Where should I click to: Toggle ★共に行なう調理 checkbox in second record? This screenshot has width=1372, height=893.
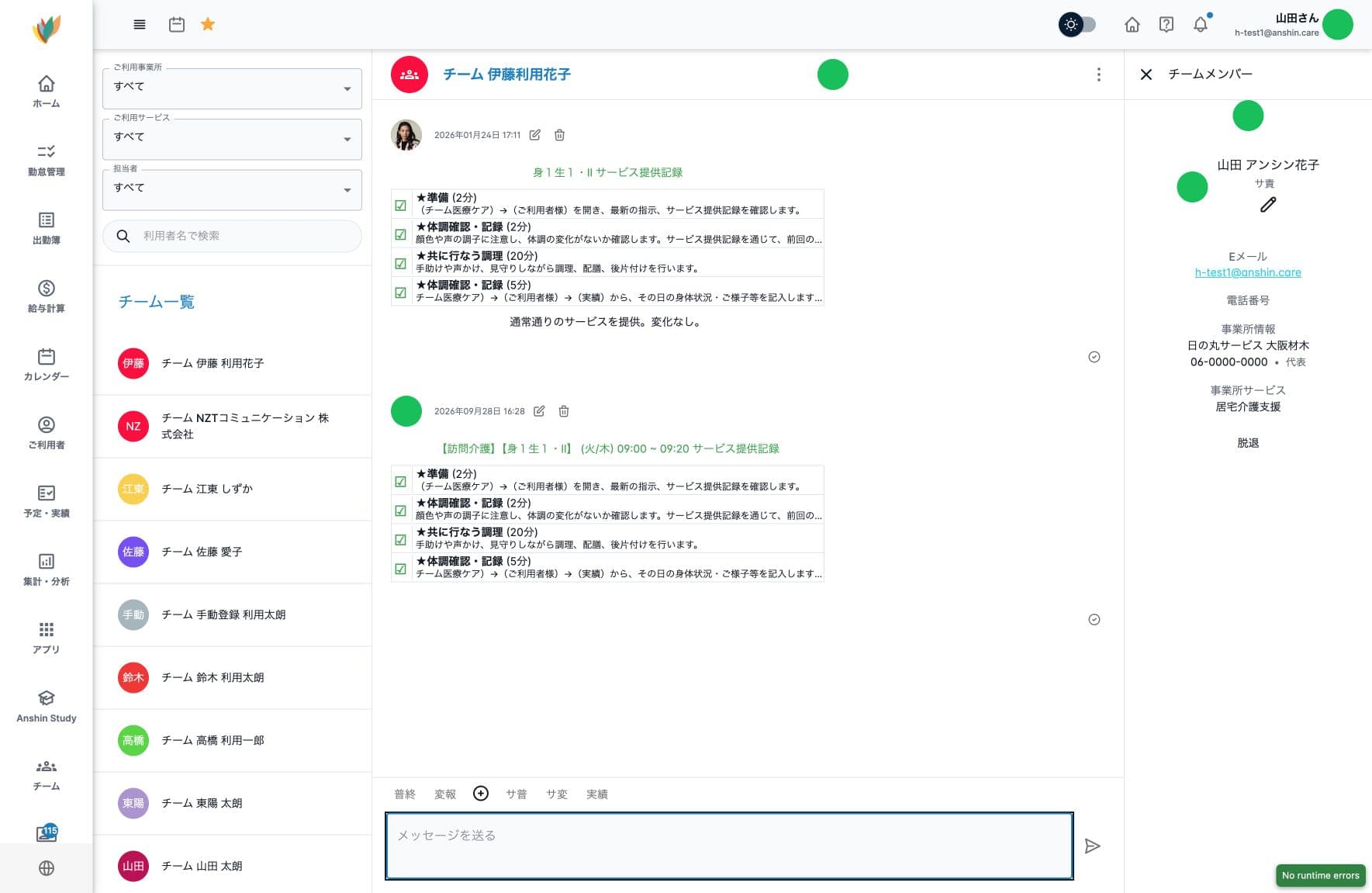point(401,539)
